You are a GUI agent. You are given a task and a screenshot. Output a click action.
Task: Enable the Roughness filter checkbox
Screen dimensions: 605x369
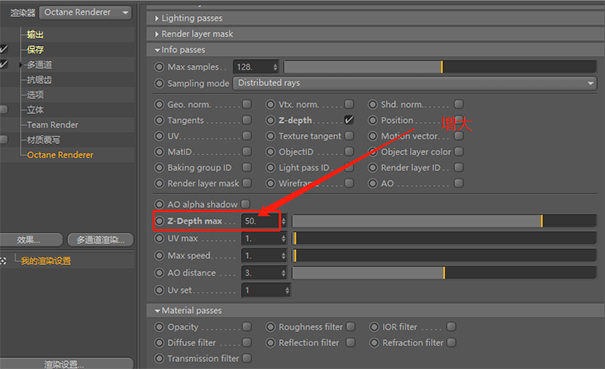click(351, 327)
